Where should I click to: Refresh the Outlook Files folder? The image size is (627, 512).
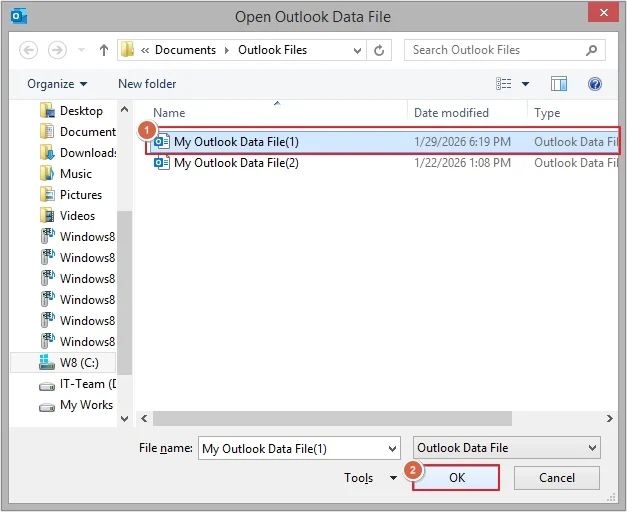pyautogui.click(x=379, y=50)
